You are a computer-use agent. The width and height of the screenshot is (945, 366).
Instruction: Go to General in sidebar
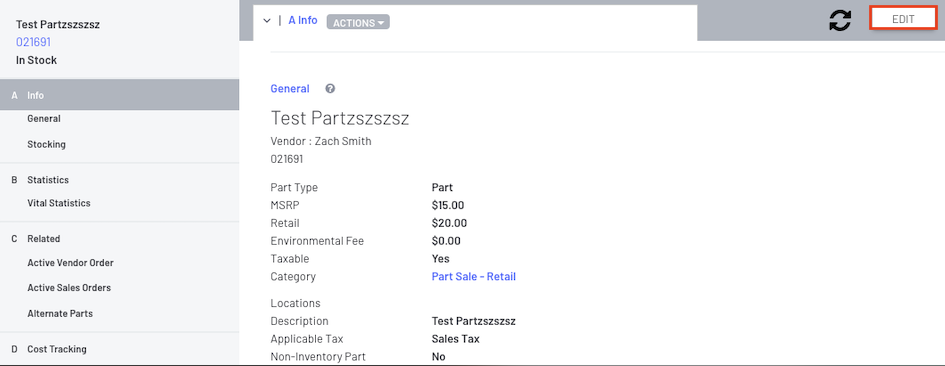44,119
